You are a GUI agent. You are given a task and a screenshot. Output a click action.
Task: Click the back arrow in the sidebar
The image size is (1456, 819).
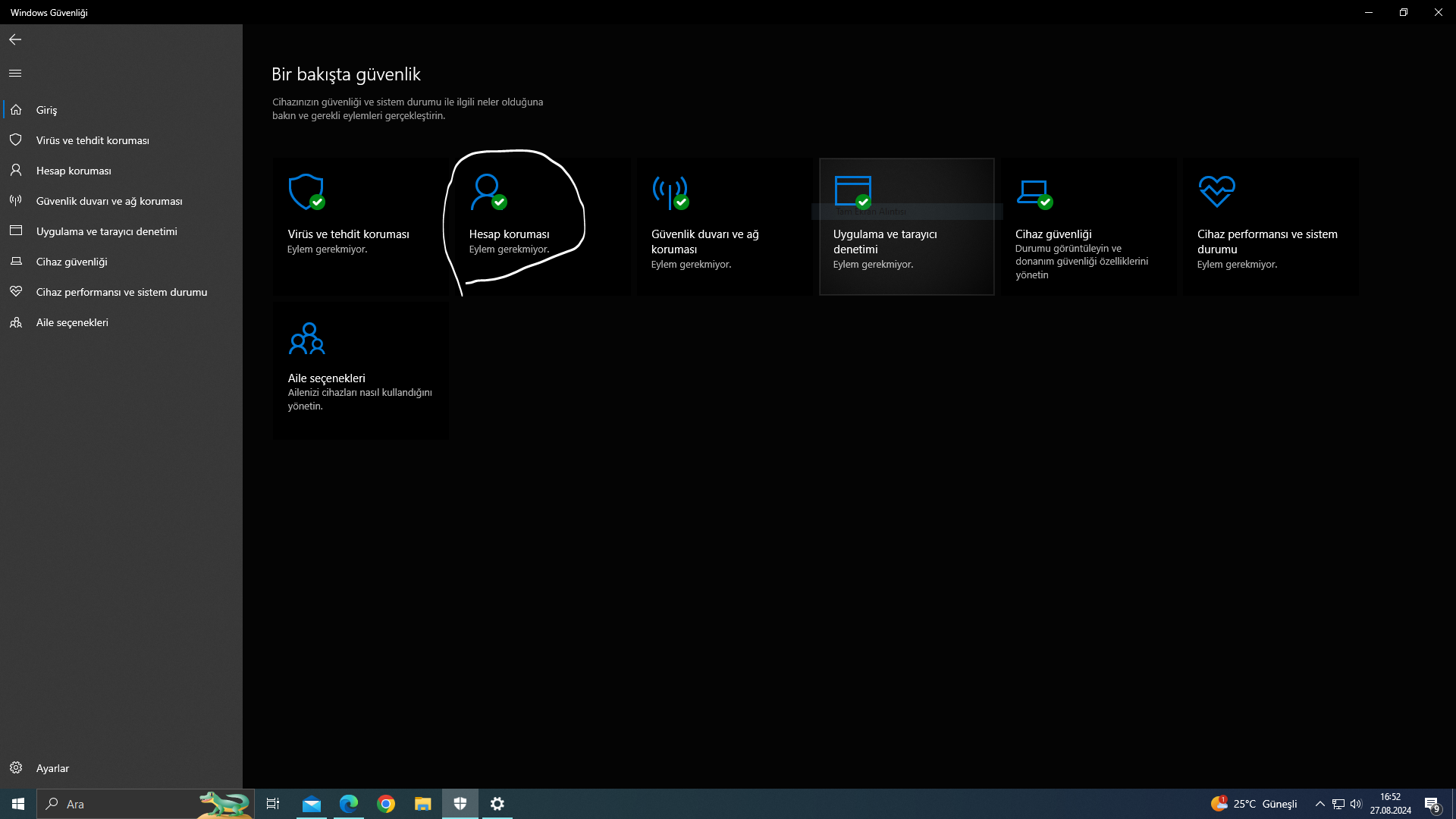coord(15,39)
